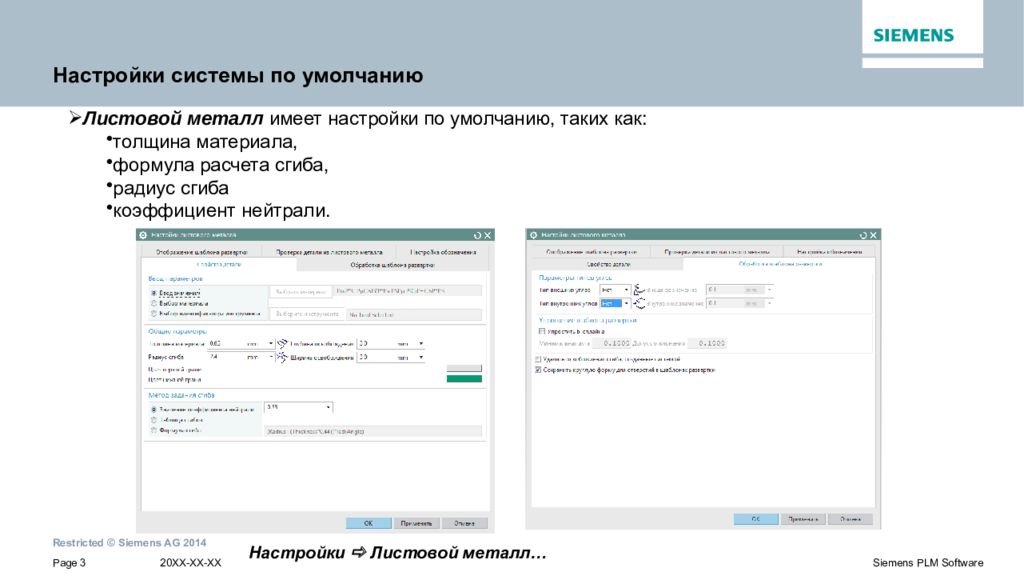Switch to 'Свойства детали' tab in right dialog
The height and width of the screenshot is (576, 1024).
tap(608, 264)
